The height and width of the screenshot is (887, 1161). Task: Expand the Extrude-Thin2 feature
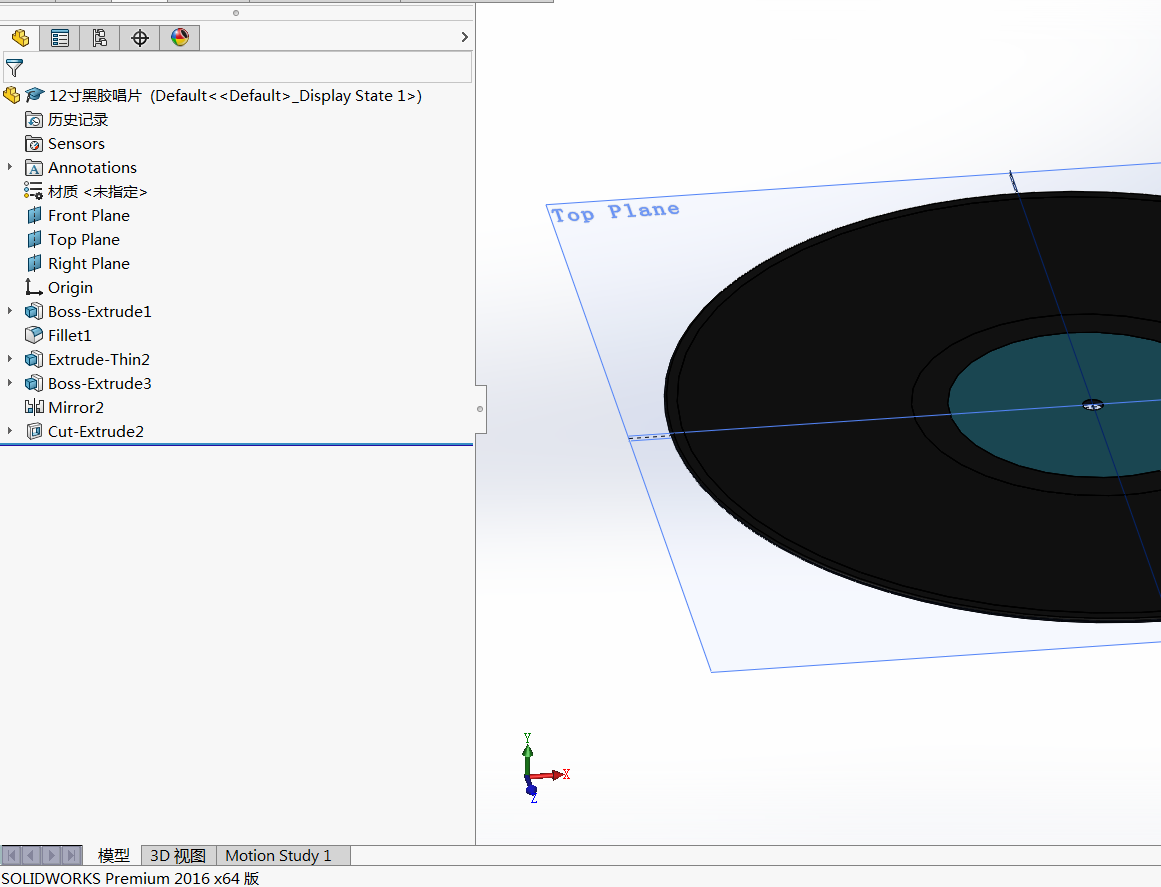10,360
